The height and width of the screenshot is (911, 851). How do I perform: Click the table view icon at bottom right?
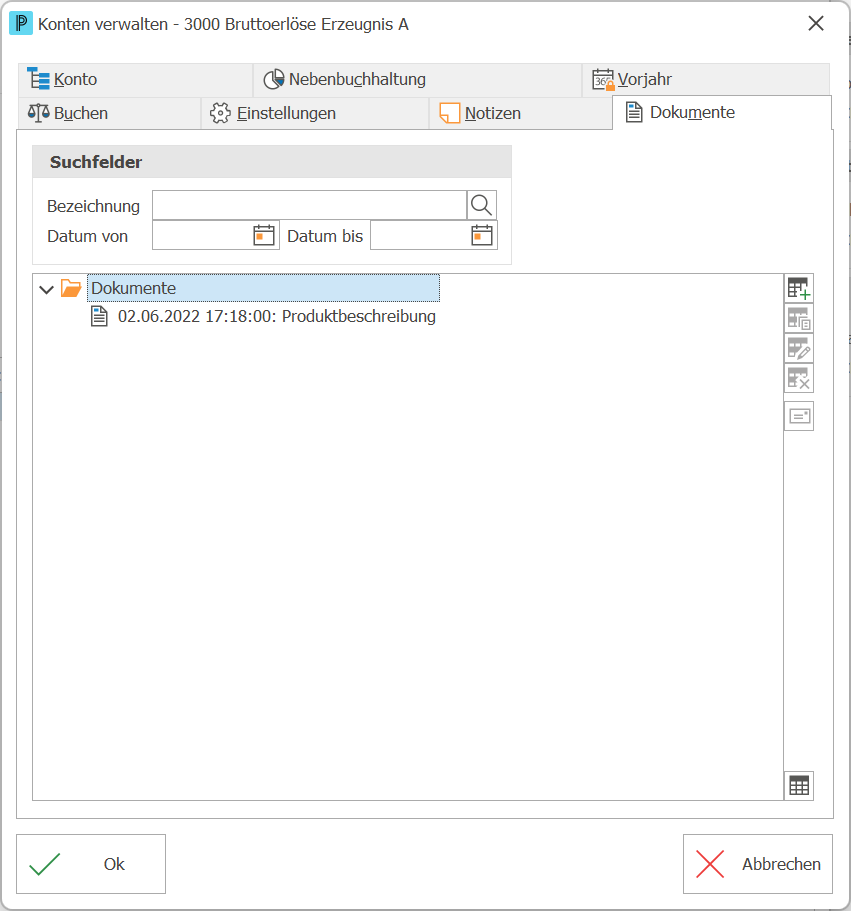point(799,786)
